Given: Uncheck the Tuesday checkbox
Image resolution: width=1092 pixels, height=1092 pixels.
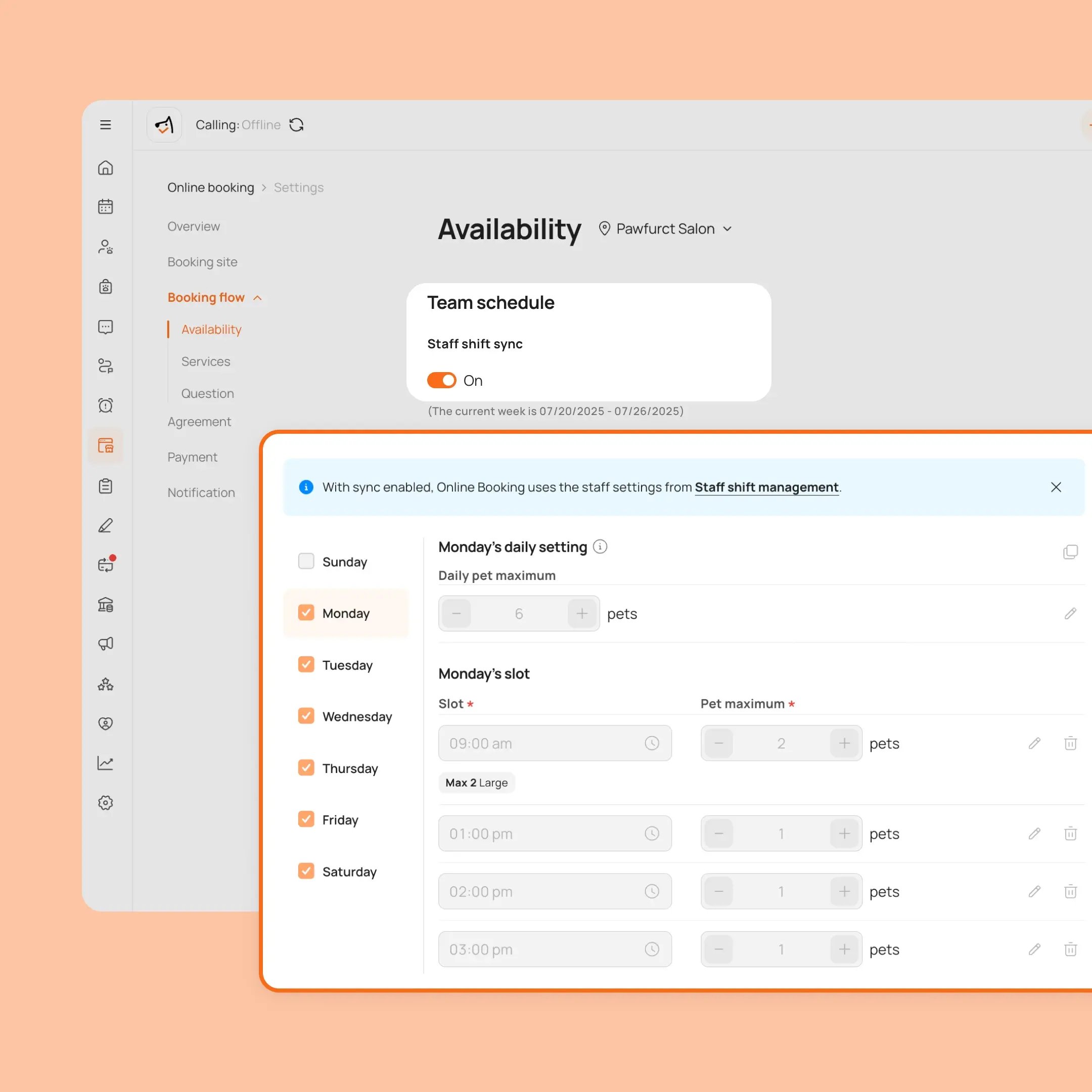Looking at the screenshot, I should pyautogui.click(x=306, y=665).
